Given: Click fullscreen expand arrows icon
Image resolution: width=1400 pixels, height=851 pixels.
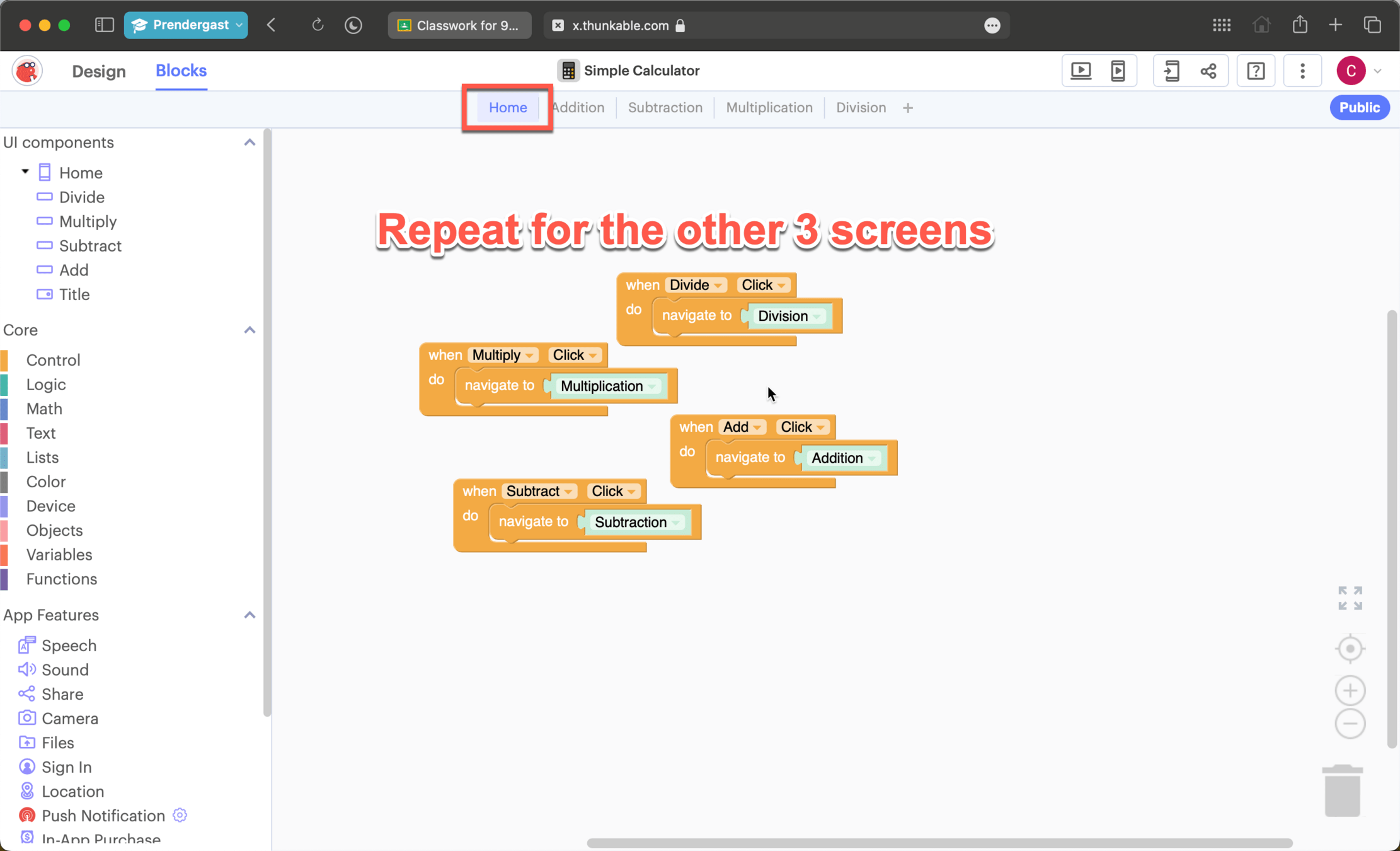Looking at the screenshot, I should pyautogui.click(x=1350, y=598).
